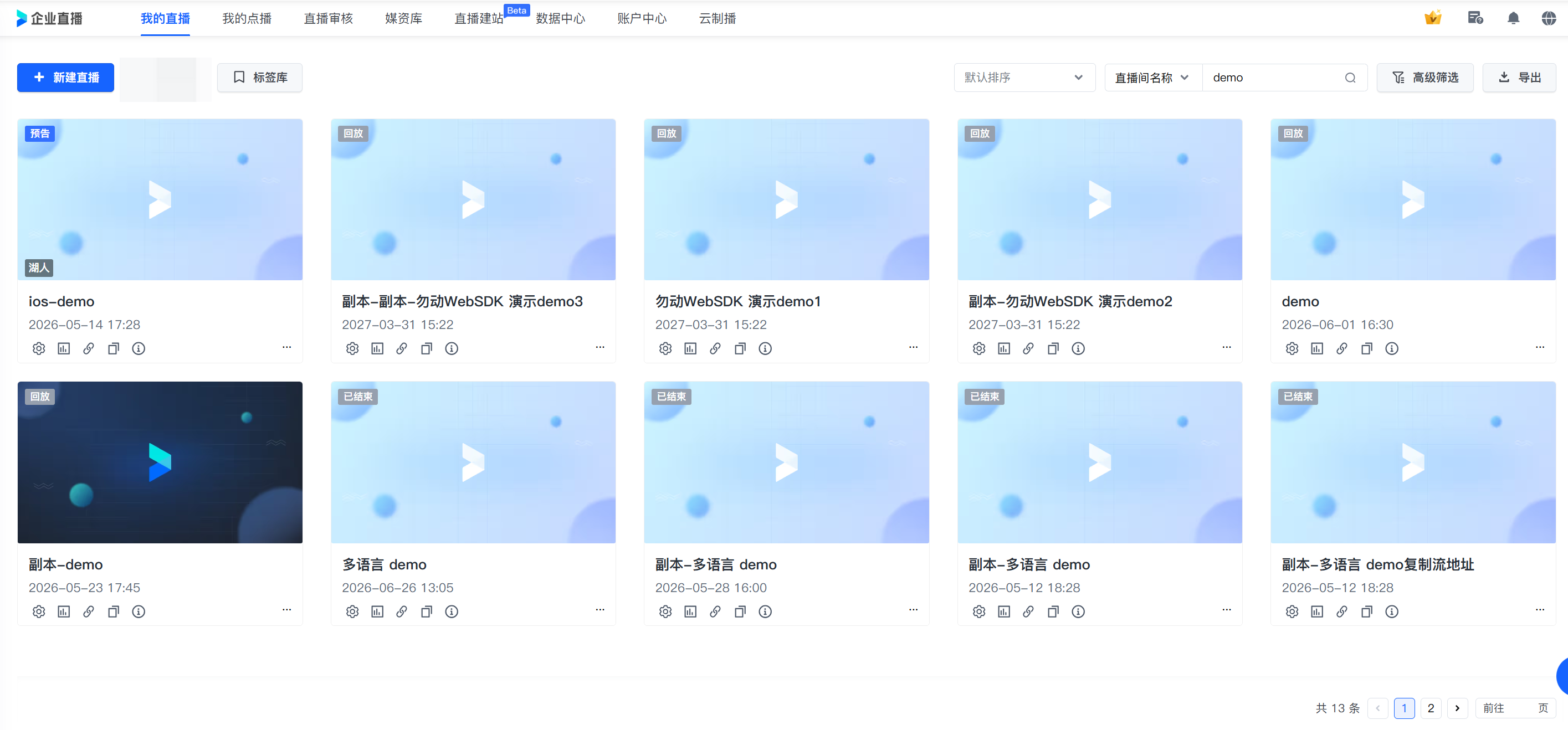Go to page 2 in pagination
This screenshot has height=730, width=1568.
1431,708
